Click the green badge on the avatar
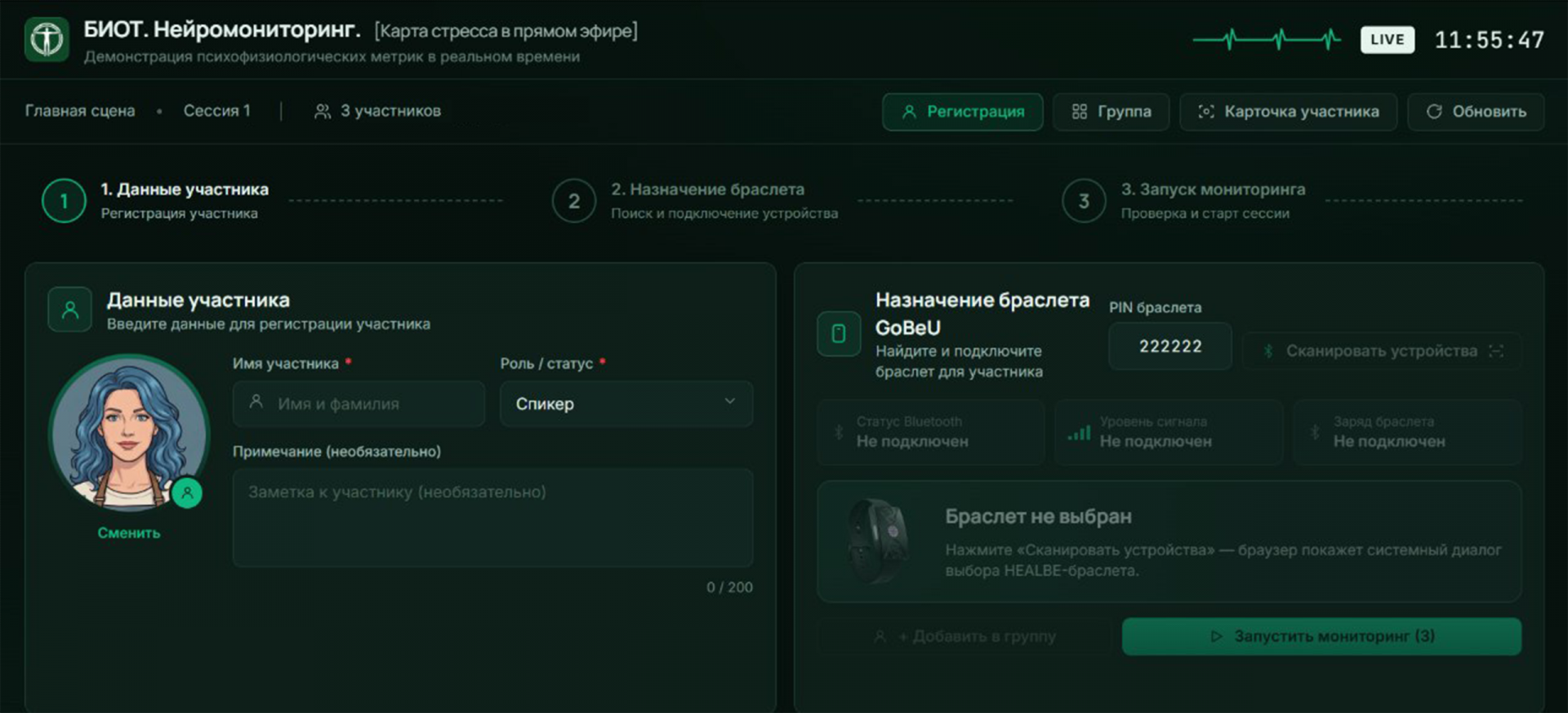This screenshot has width=1568, height=713. pos(187,492)
